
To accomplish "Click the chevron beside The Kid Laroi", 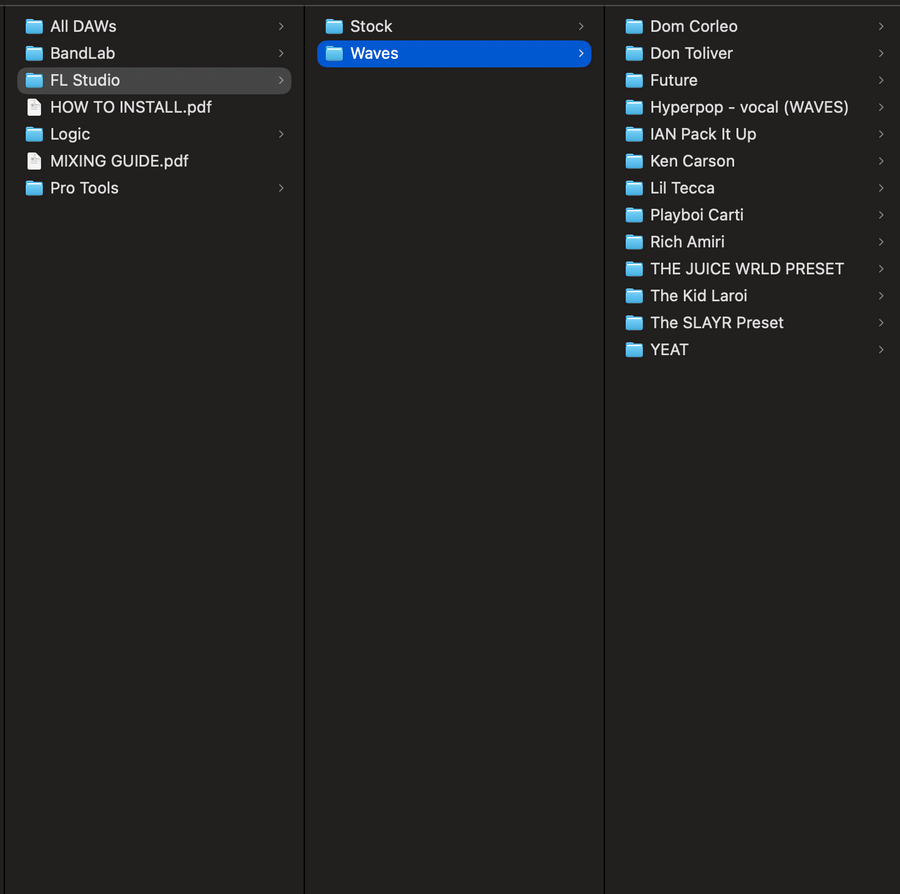I will pyautogui.click(x=881, y=296).
